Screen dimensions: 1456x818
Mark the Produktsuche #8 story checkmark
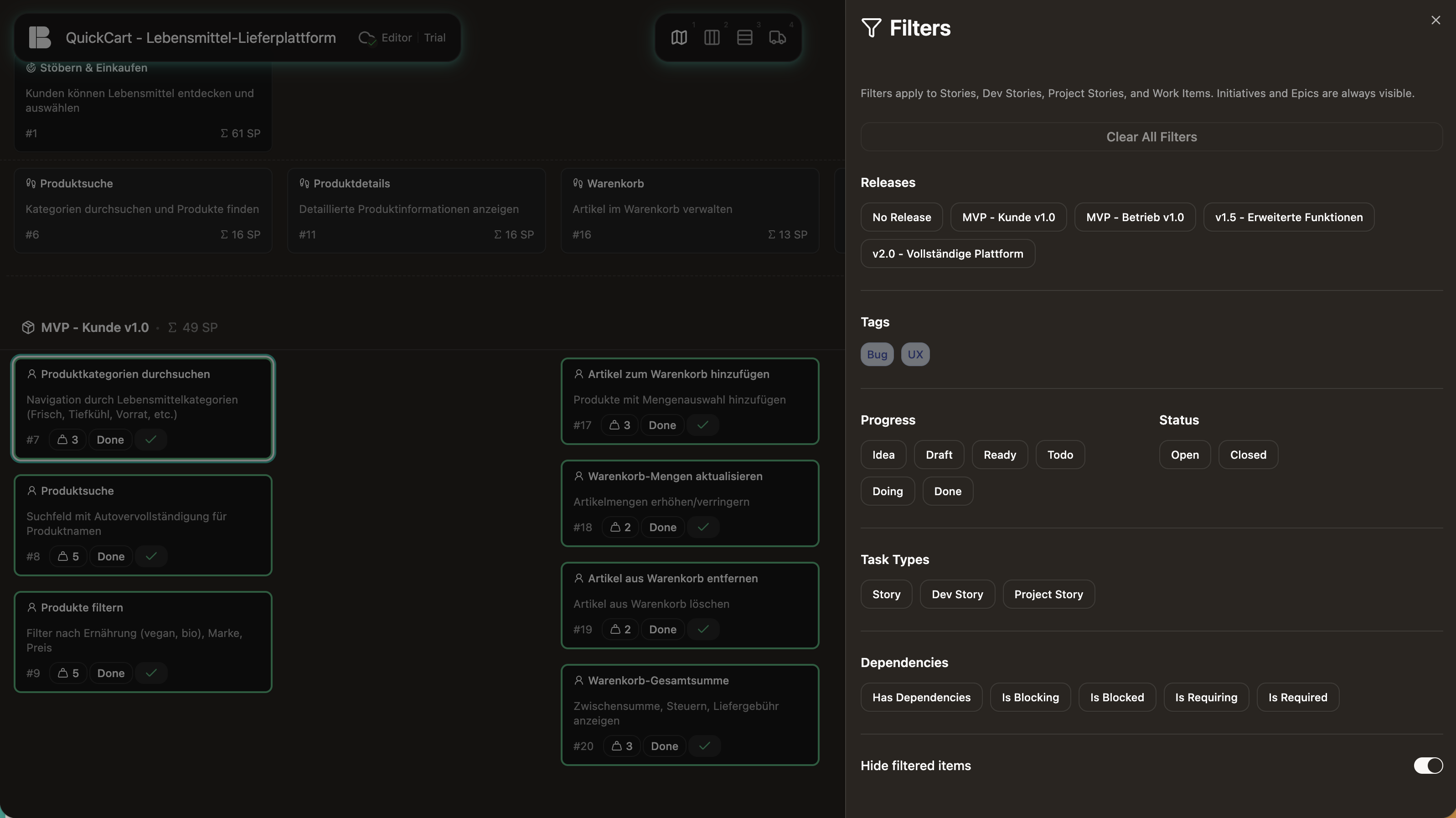(x=150, y=556)
